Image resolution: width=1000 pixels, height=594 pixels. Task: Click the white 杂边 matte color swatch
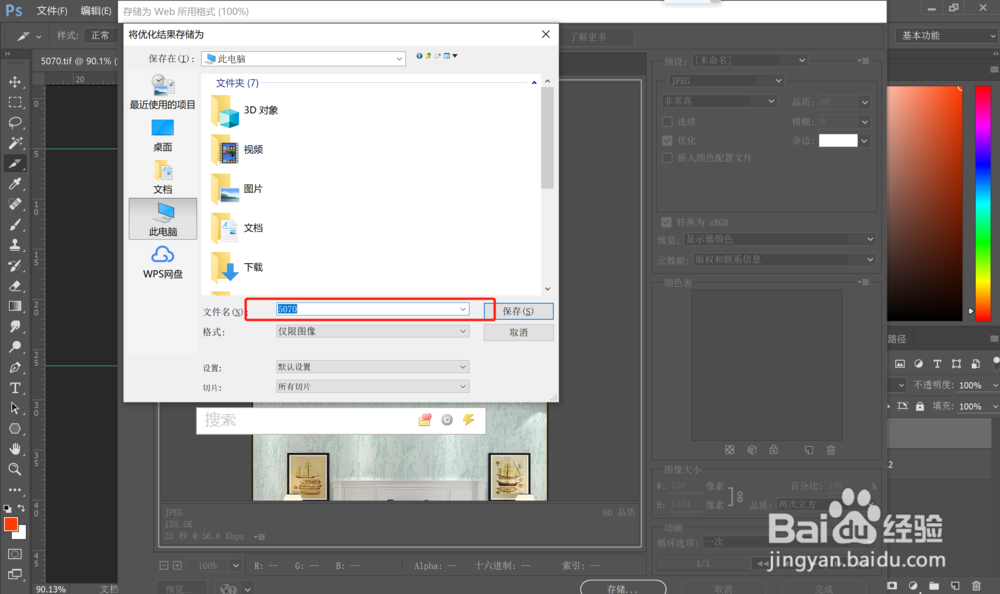click(x=837, y=140)
